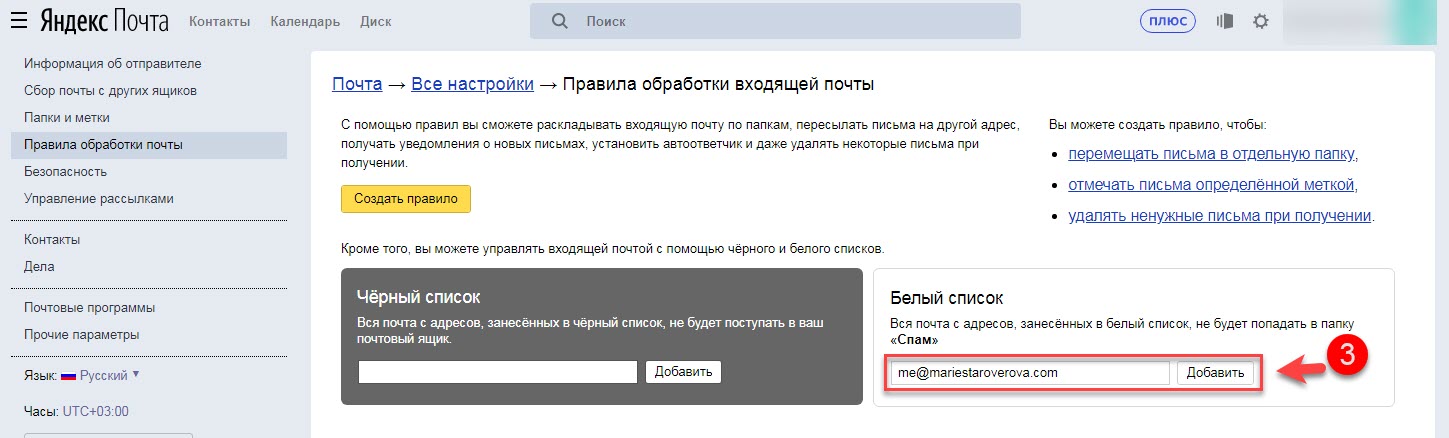
Task: Click the Создать правило button
Action: coord(406,198)
